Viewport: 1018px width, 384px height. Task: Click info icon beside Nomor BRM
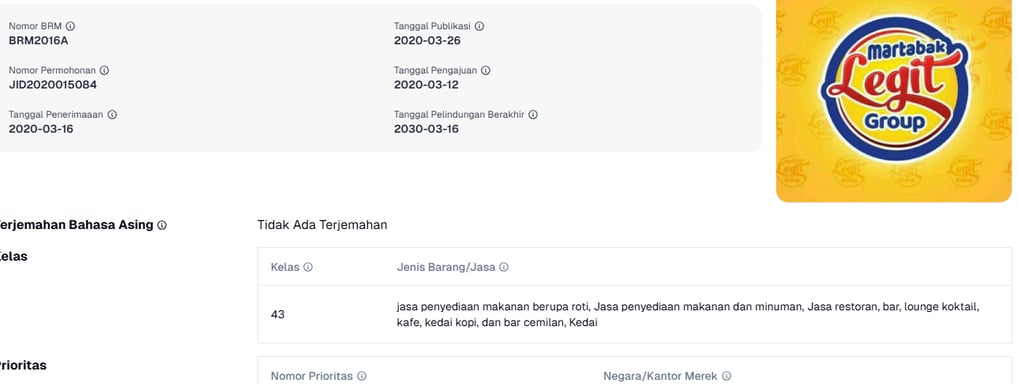tap(71, 27)
